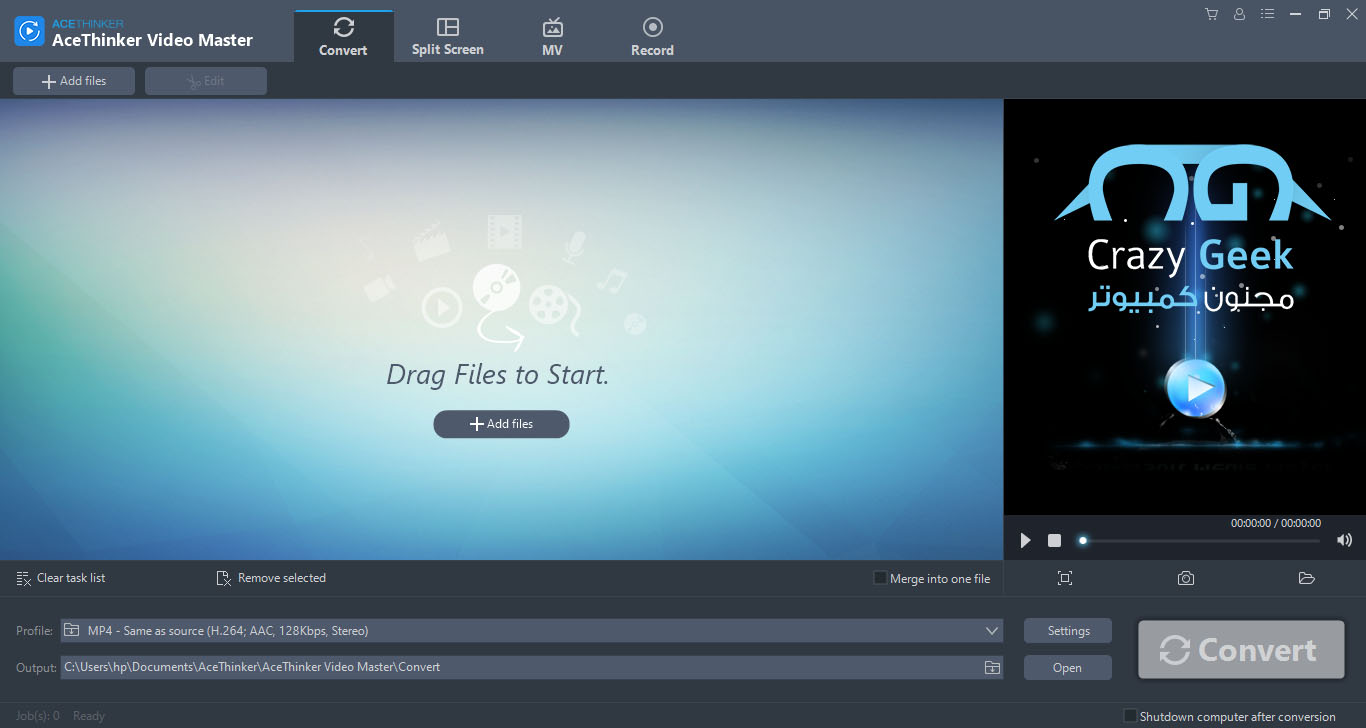This screenshot has width=1366, height=728.
Task: Open the snapshot folder icon under preview
Action: click(x=1306, y=578)
